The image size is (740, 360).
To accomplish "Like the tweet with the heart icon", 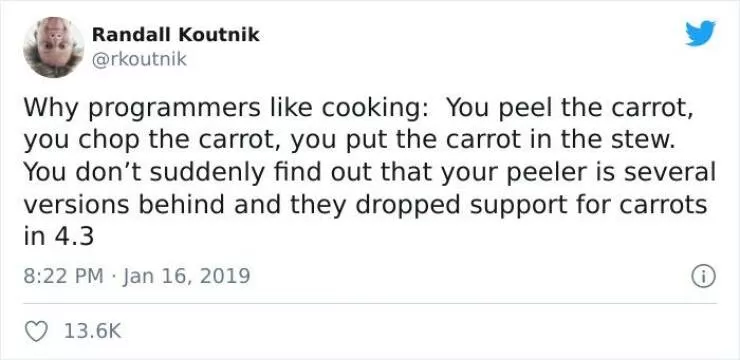I will [36, 331].
